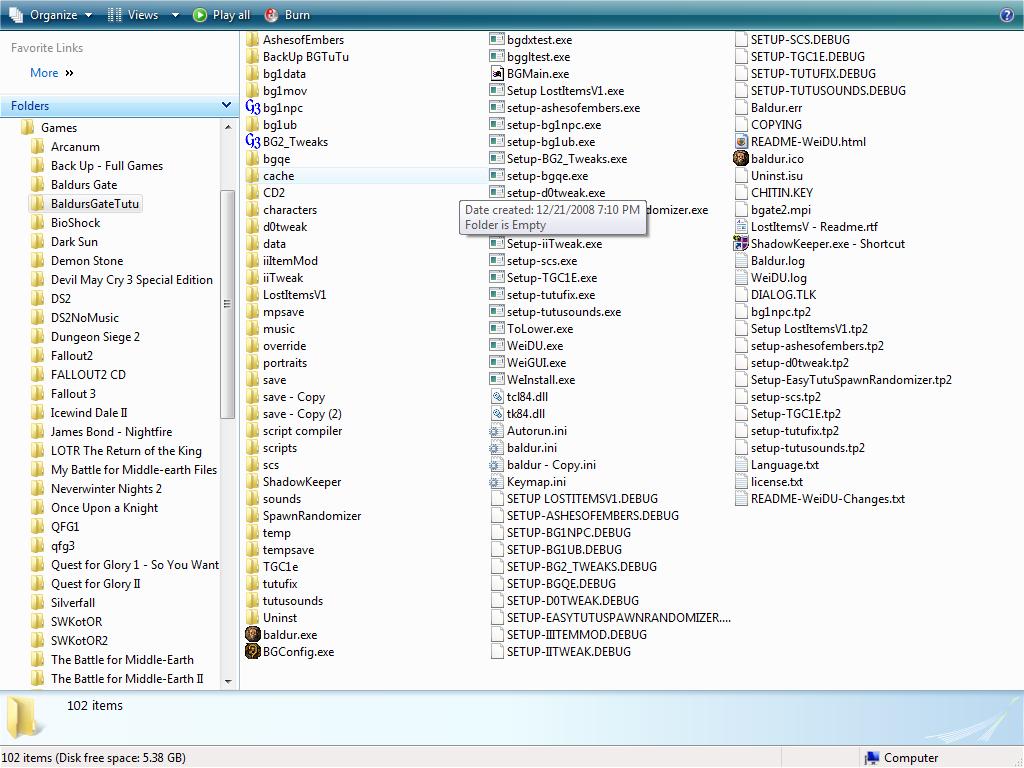Viewport: 1024px width, 768px height.
Task: Select the README-WeiDU.html file icon
Action: (741, 142)
